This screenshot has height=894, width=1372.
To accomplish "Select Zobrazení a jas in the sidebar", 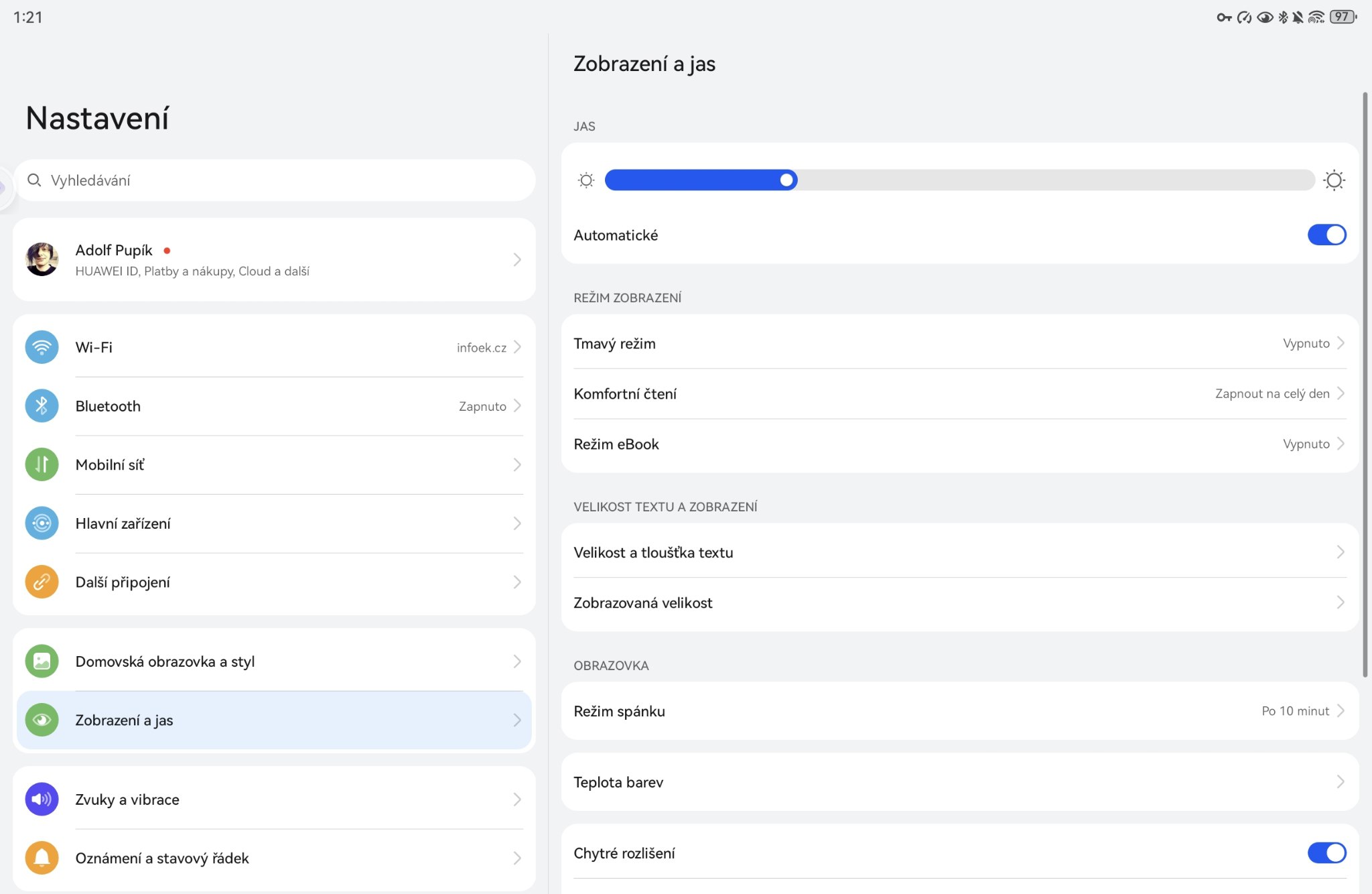I will 273,720.
